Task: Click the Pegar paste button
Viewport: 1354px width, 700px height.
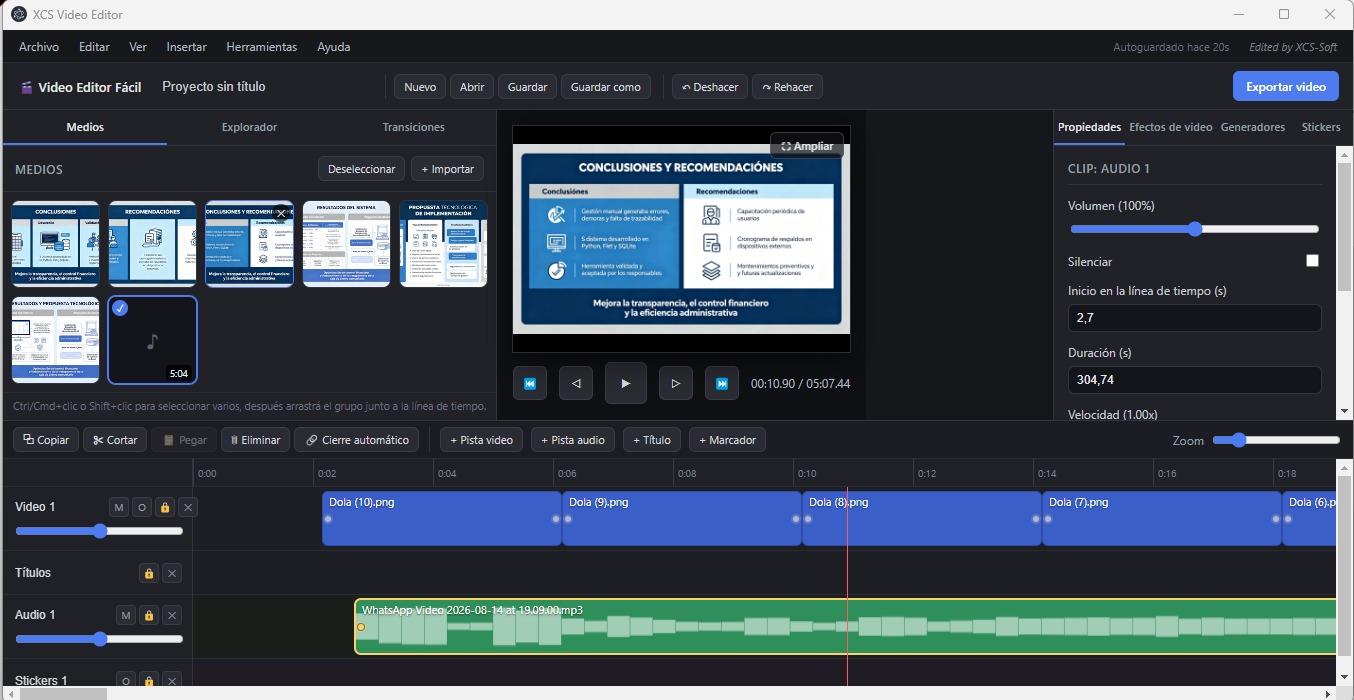Action: [x=184, y=440]
